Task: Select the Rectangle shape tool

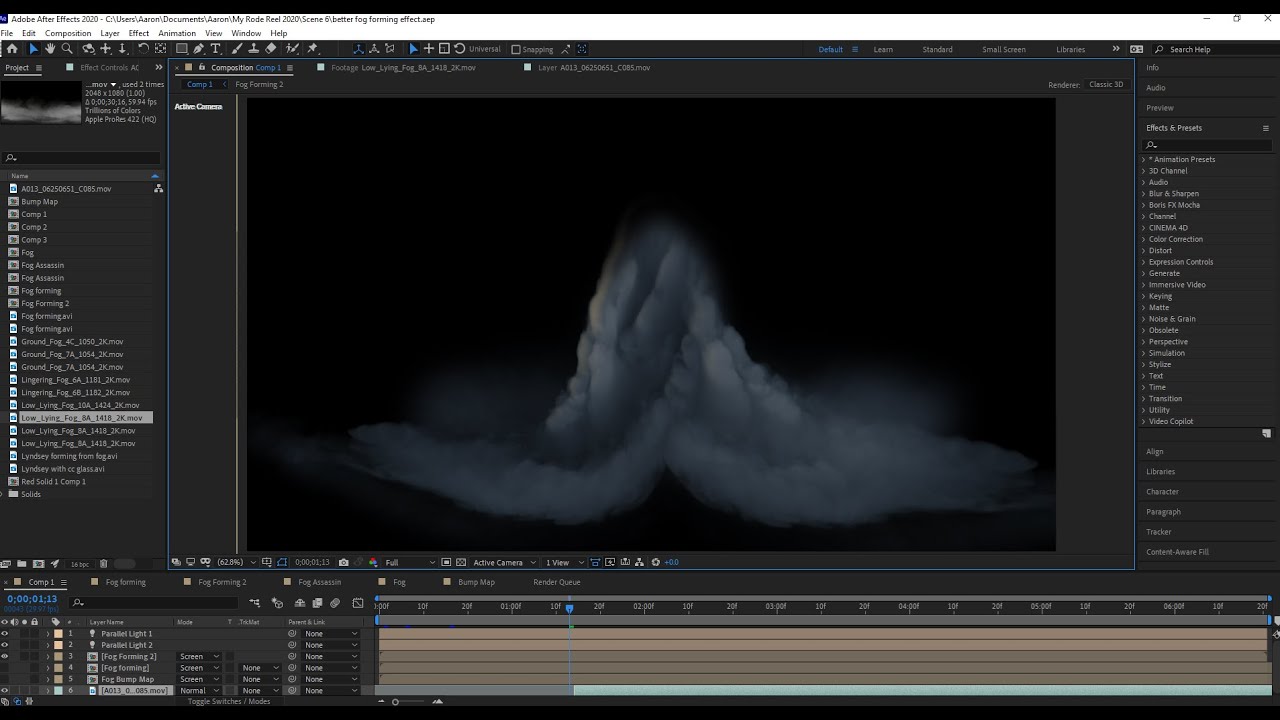Action: coord(182,48)
